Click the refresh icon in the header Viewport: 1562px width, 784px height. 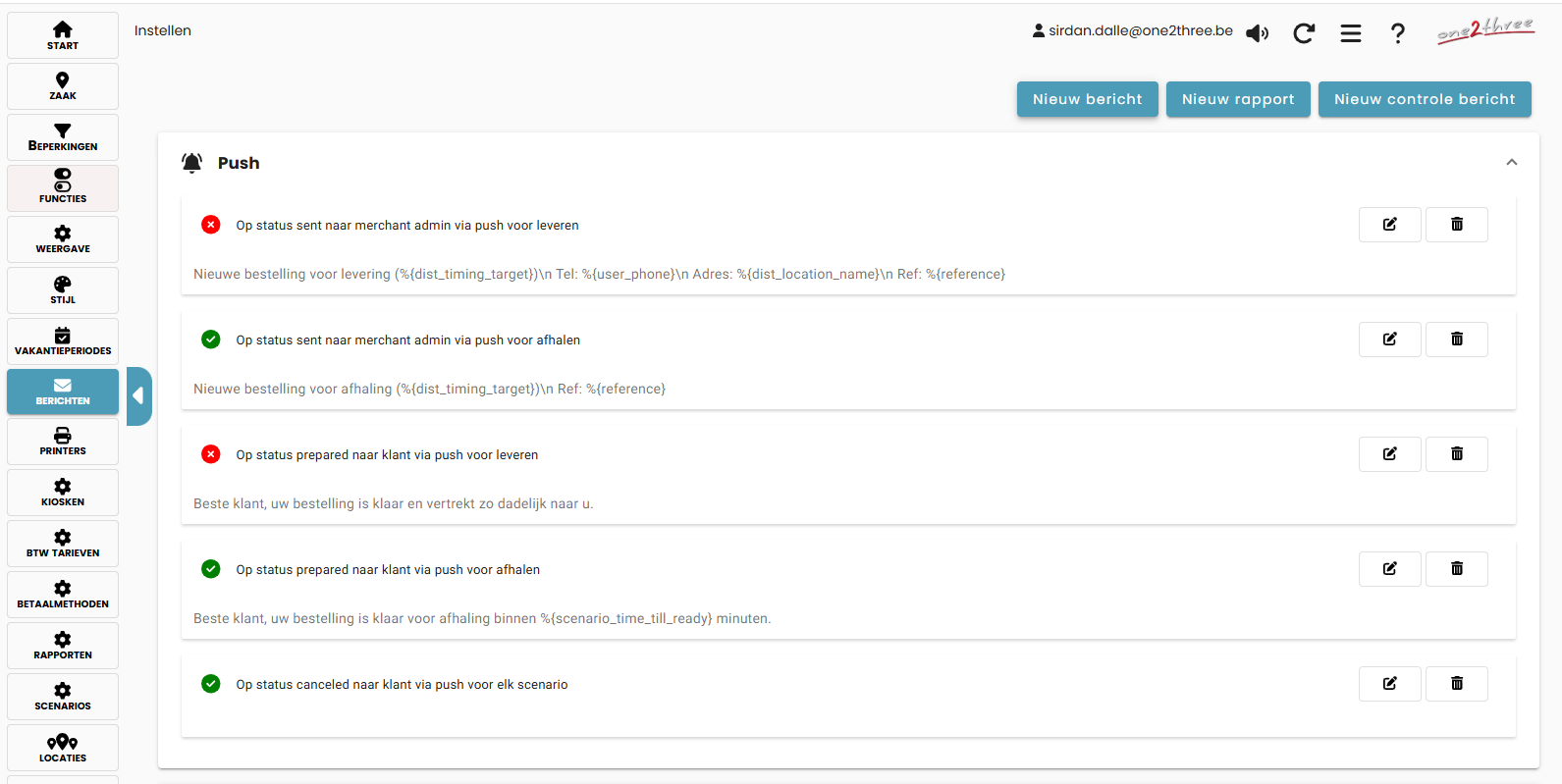point(1303,33)
